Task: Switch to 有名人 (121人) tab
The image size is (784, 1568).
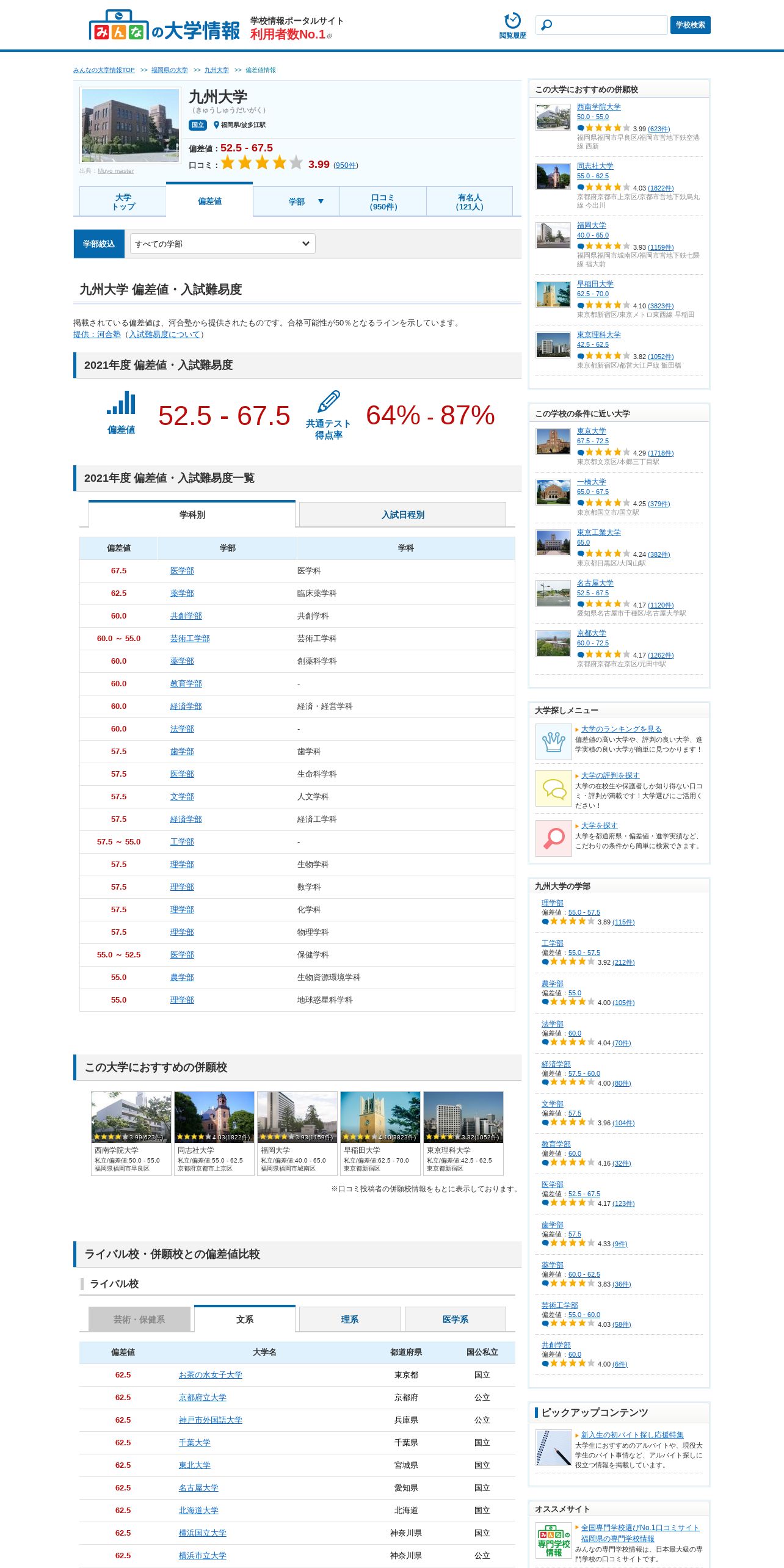Action: click(x=469, y=201)
